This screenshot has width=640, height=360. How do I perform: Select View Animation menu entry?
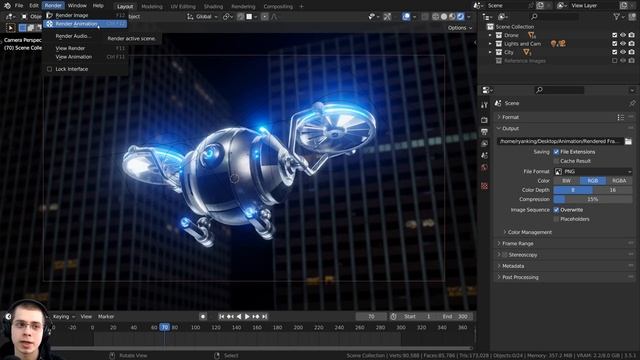pos(85,57)
